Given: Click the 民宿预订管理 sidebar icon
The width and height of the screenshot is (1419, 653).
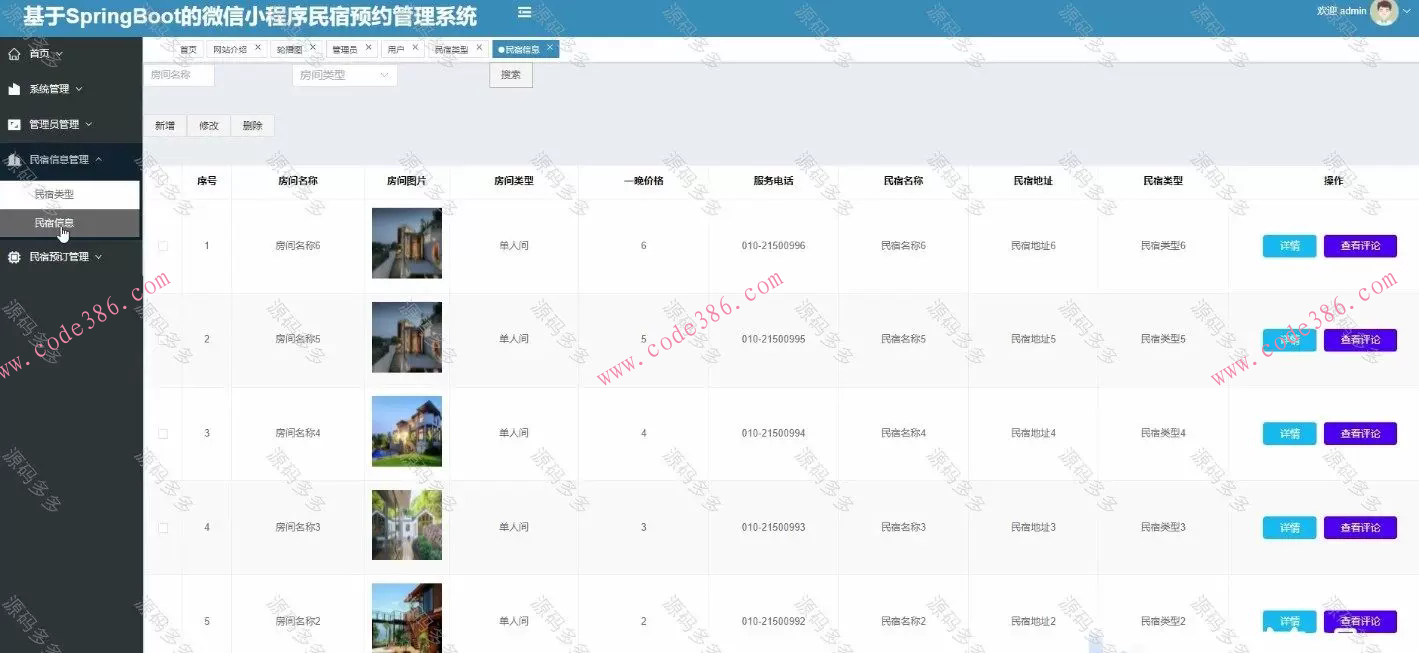Looking at the screenshot, I should (x=14, y=256).
